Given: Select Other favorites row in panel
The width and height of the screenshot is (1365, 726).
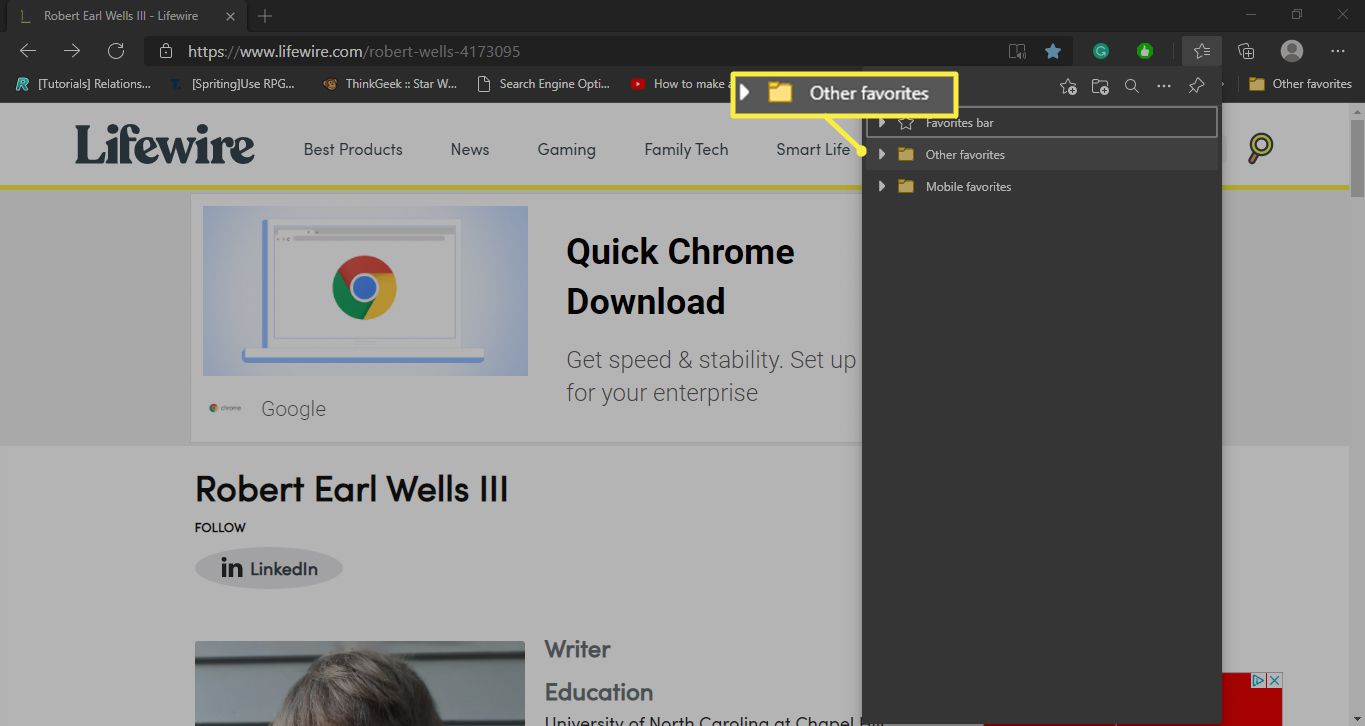Looking at the screenshot, I should [1041, 154].
